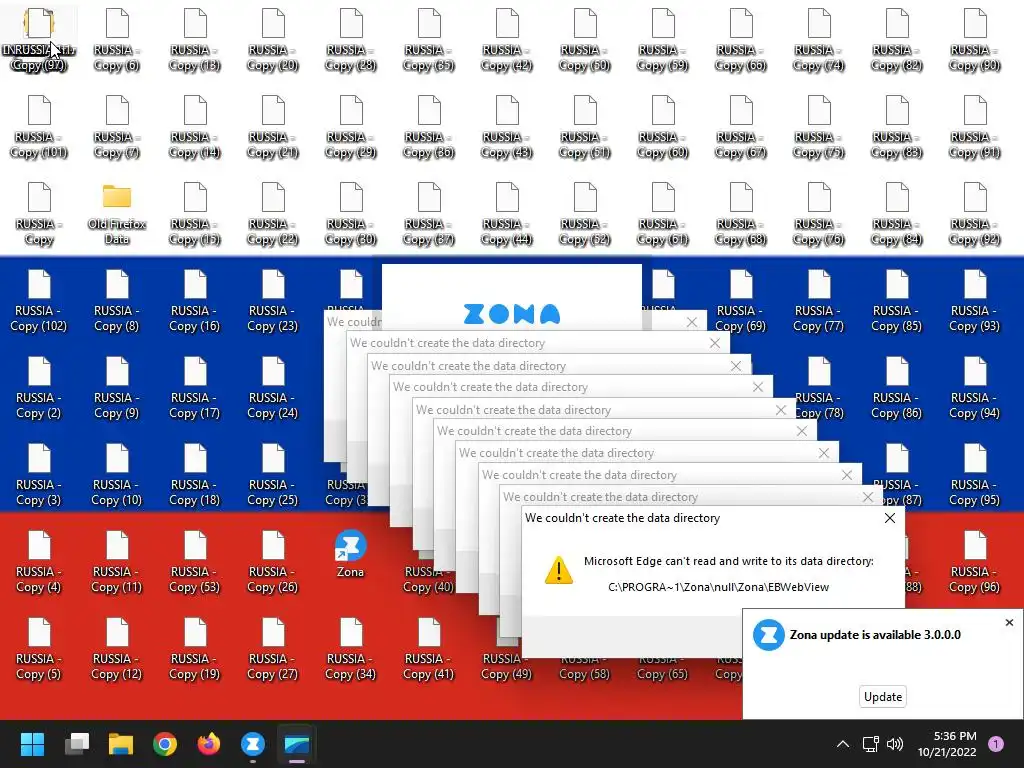Viewport: 1024px width, 768px height.
Task: Select file RUSSIA - Copy (35)
Action: tap(428, 40)
